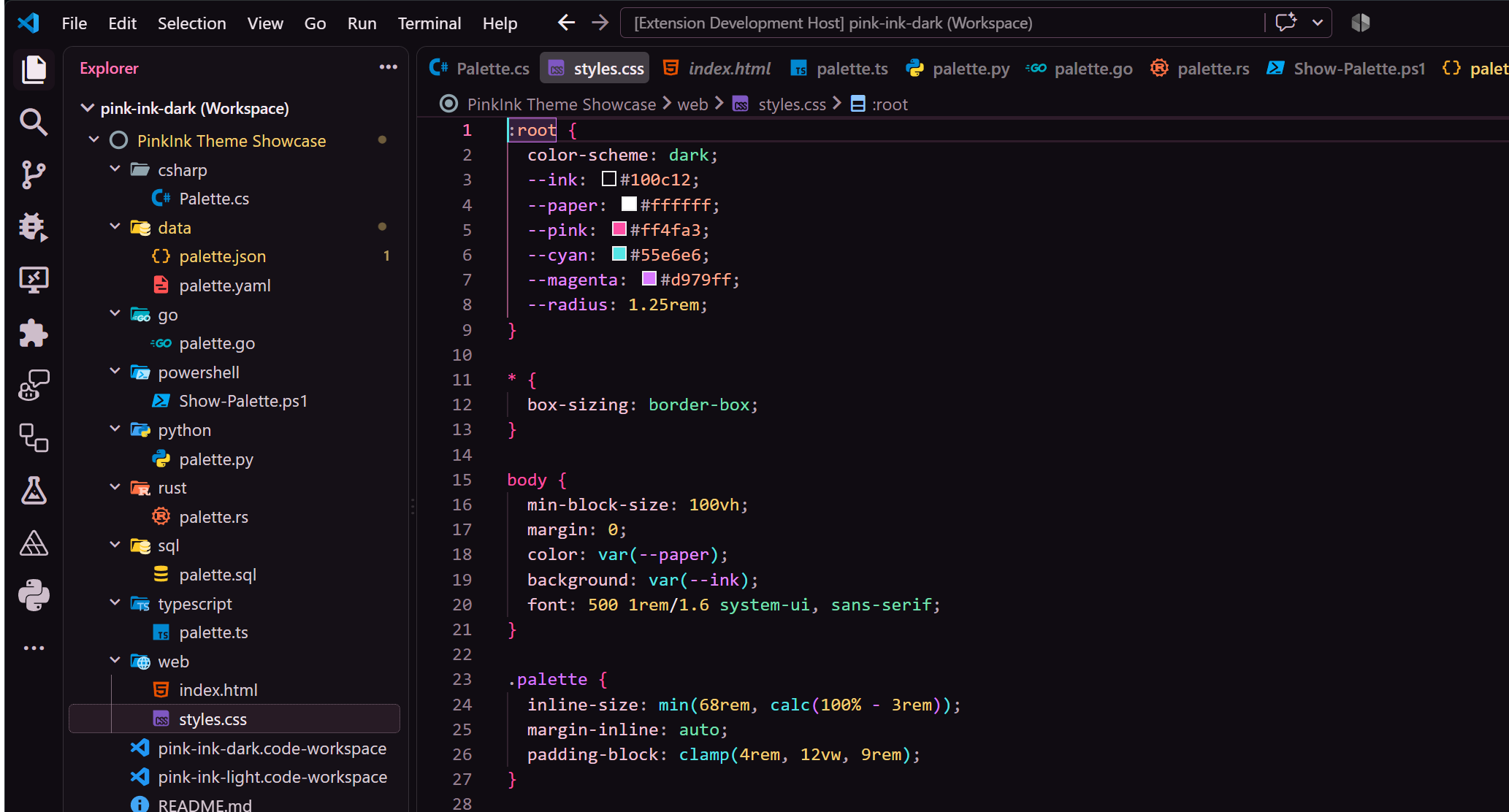The image size is (1509, 812).
Task: Show additional views via activity bar ellipsis
Action: click(x=34, y=648)
